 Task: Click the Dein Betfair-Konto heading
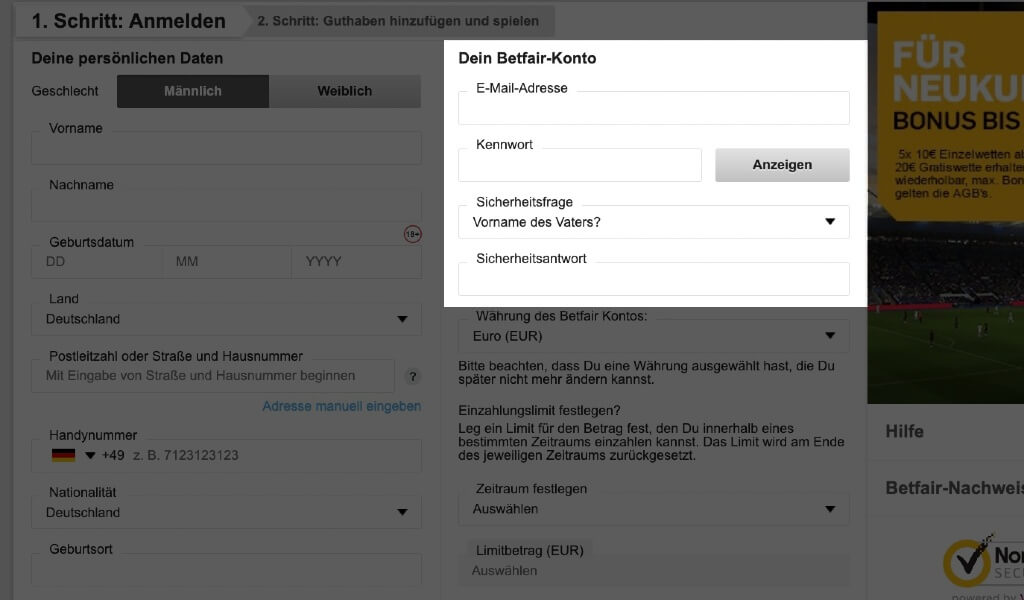pos(527,58)
